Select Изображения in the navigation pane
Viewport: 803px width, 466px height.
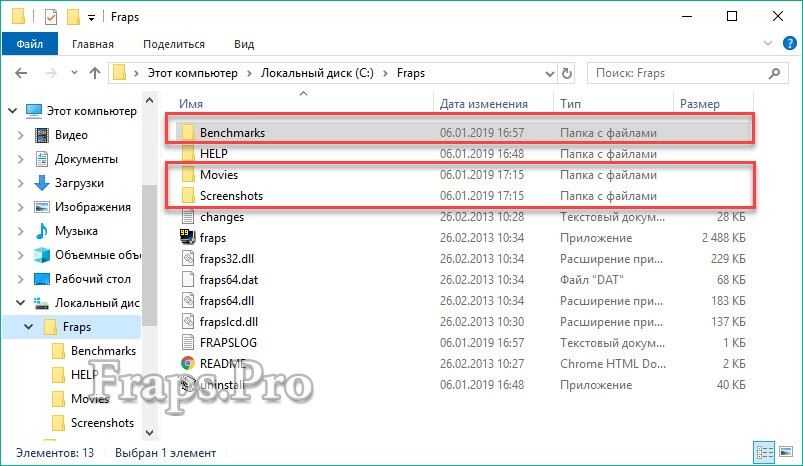point(93,207)
